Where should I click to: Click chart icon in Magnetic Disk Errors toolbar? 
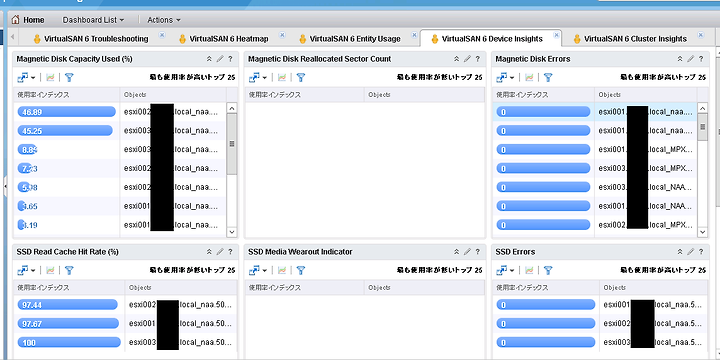tap(529, 77)
